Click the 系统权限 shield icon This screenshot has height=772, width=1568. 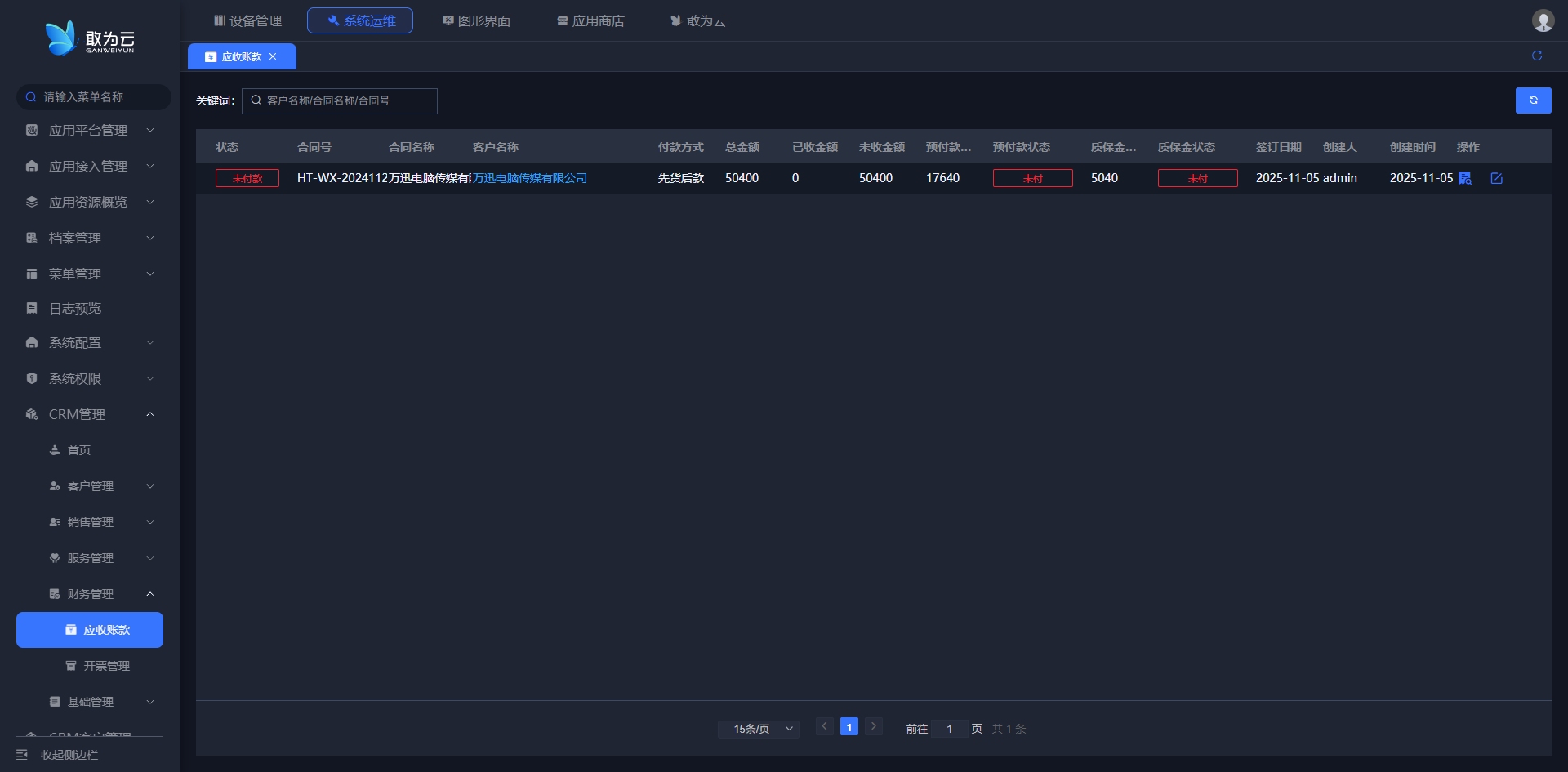pyautogui.click(x=32, y=378)
